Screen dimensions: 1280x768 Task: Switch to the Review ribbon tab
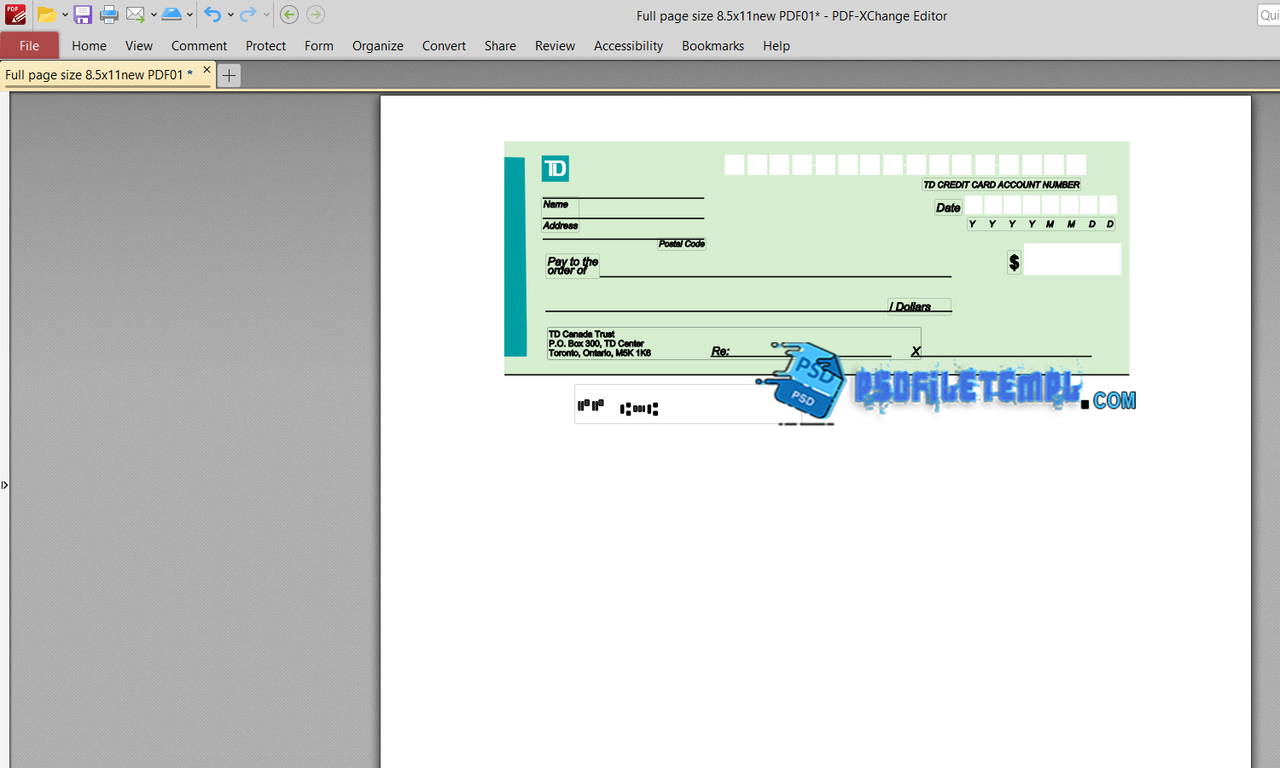pos(555,45)
